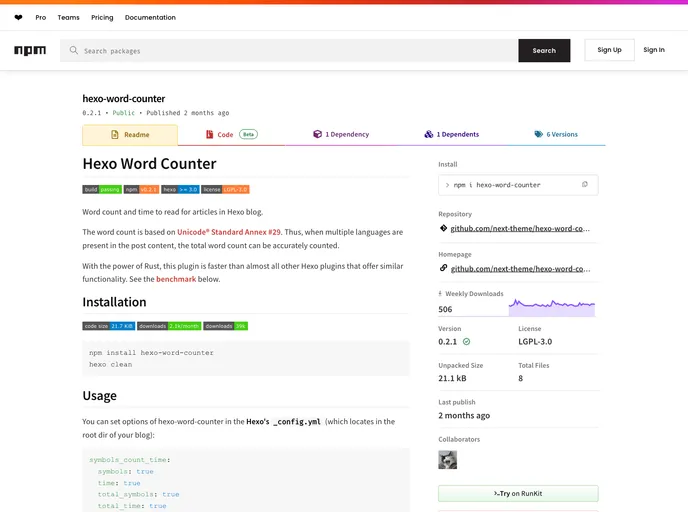Open the Pro menu item
Image resolution: width=688 pixels, height=512 pixels.
[x=41, y=18]
